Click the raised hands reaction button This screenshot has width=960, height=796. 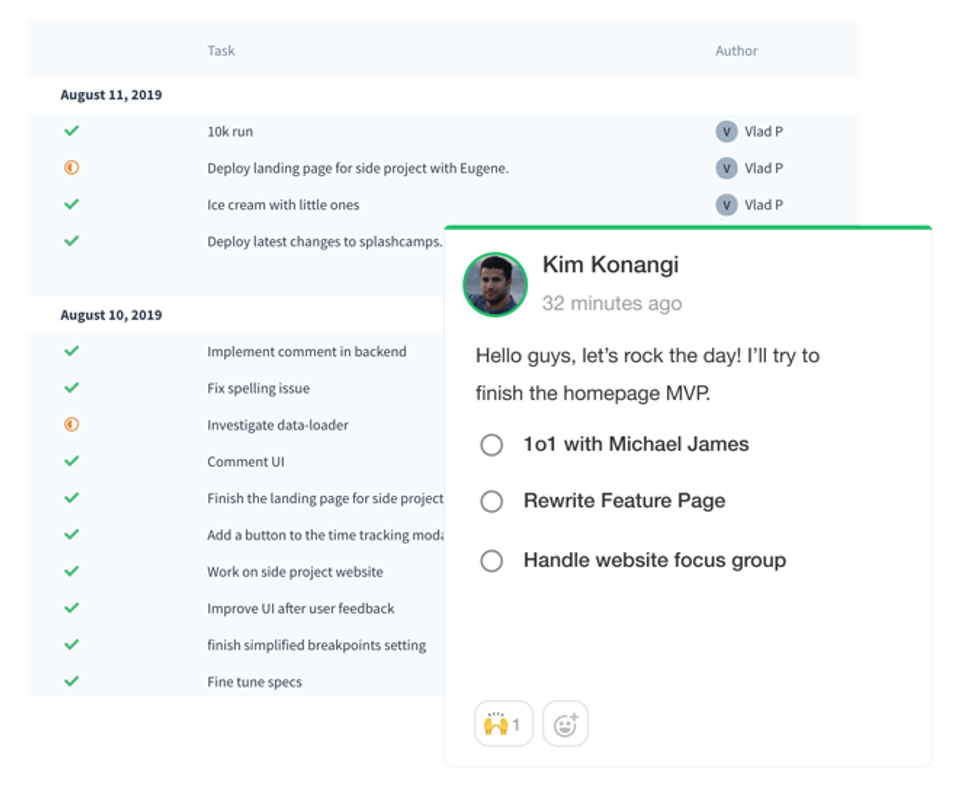[503, 724]
